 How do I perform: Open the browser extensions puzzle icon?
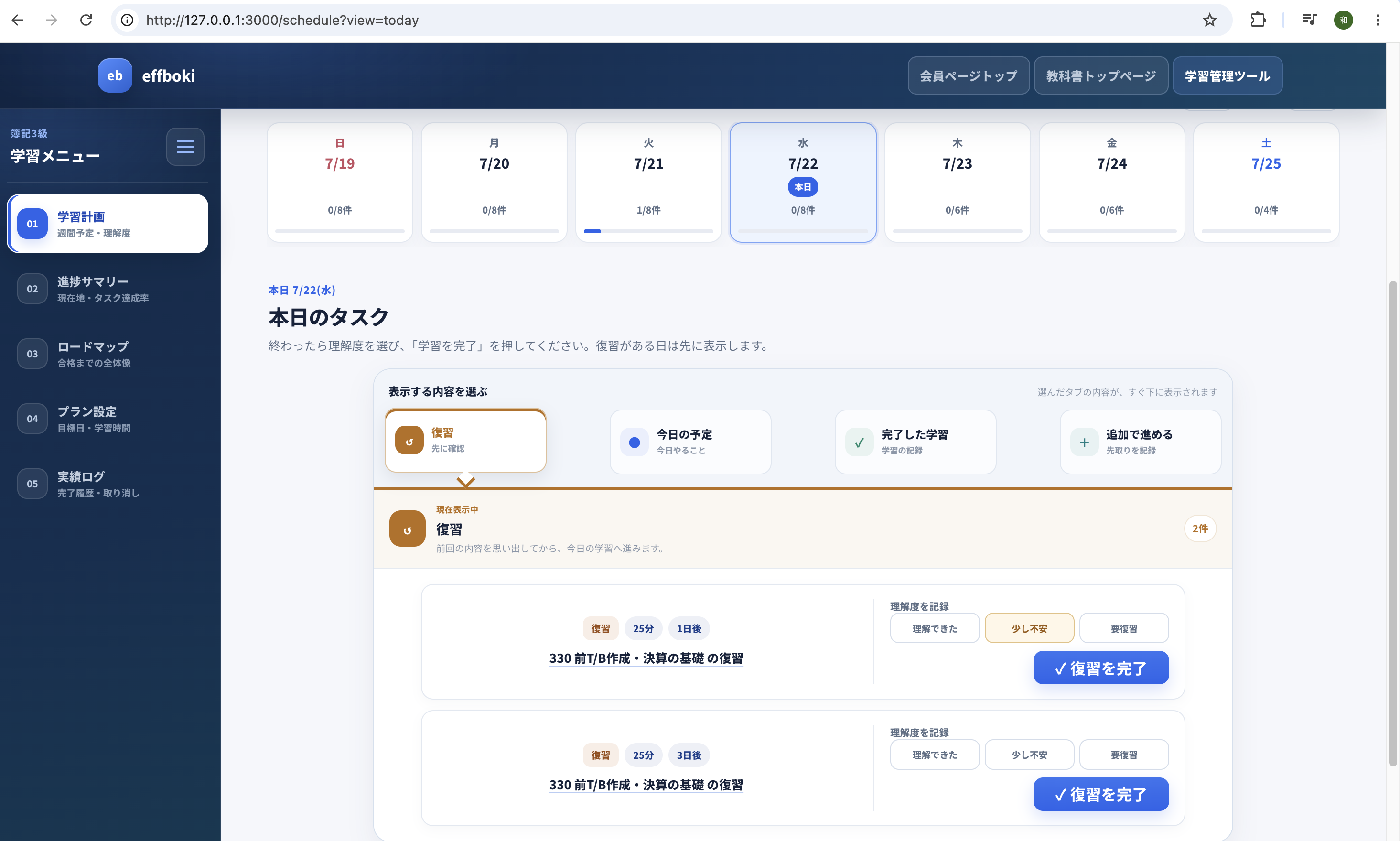(1257, 21)
